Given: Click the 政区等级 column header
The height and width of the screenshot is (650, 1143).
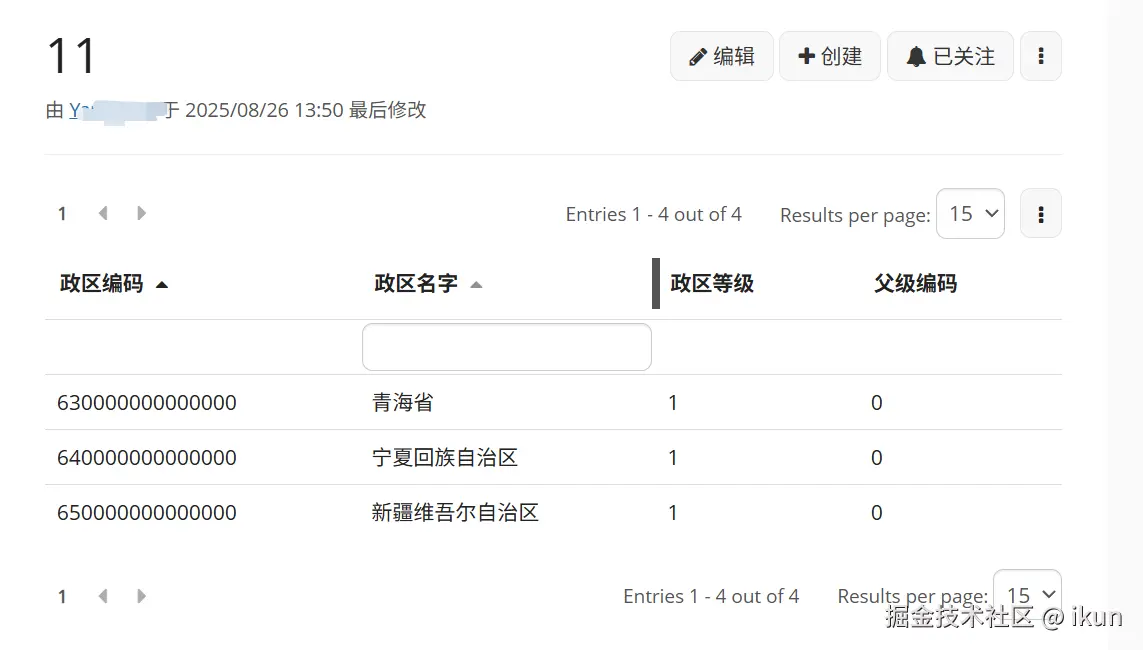Looking at the screenshot, I should point(711,284).
